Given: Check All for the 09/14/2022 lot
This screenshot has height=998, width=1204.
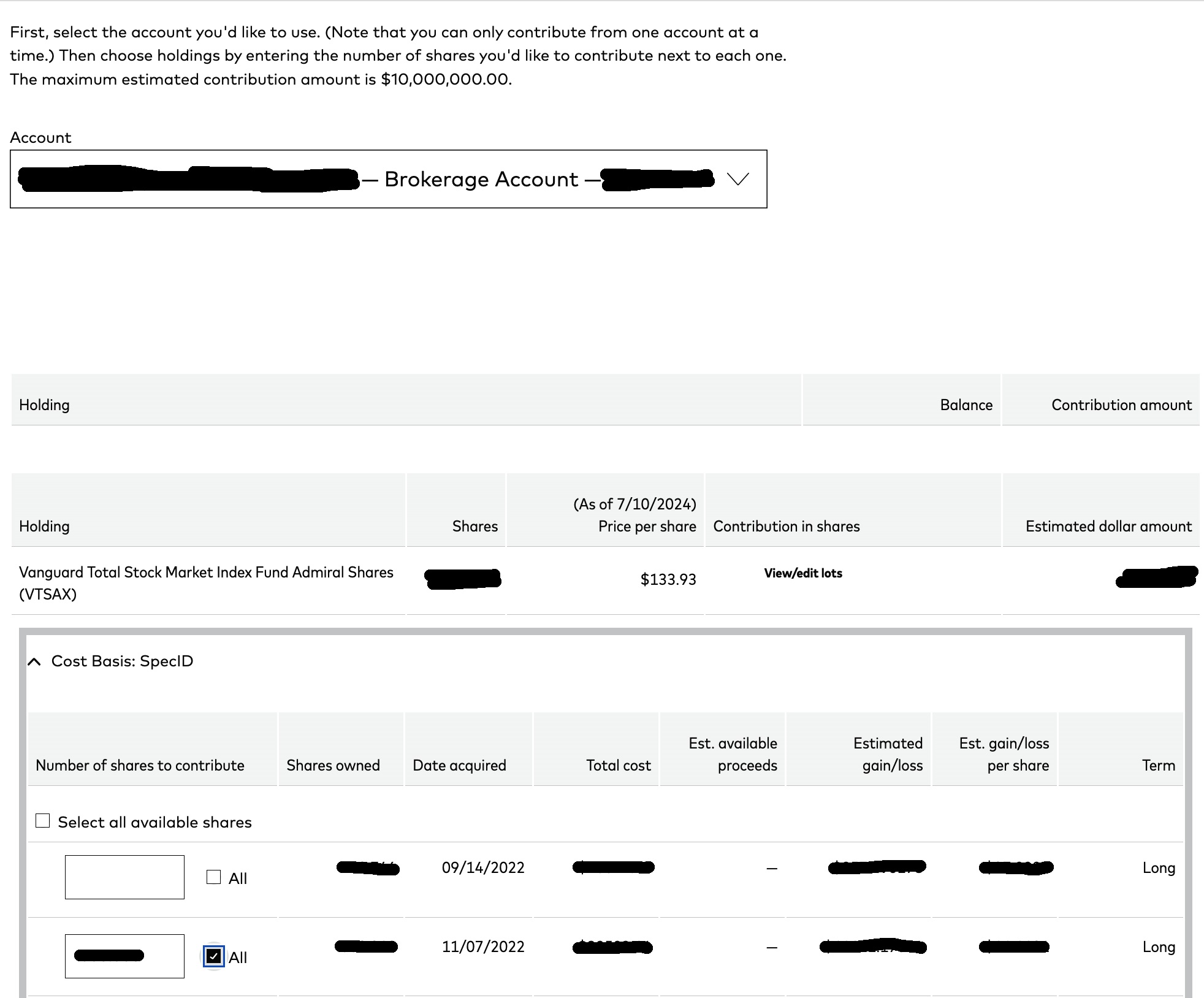Looking at the screenshot, I should [x=213, y=877].
